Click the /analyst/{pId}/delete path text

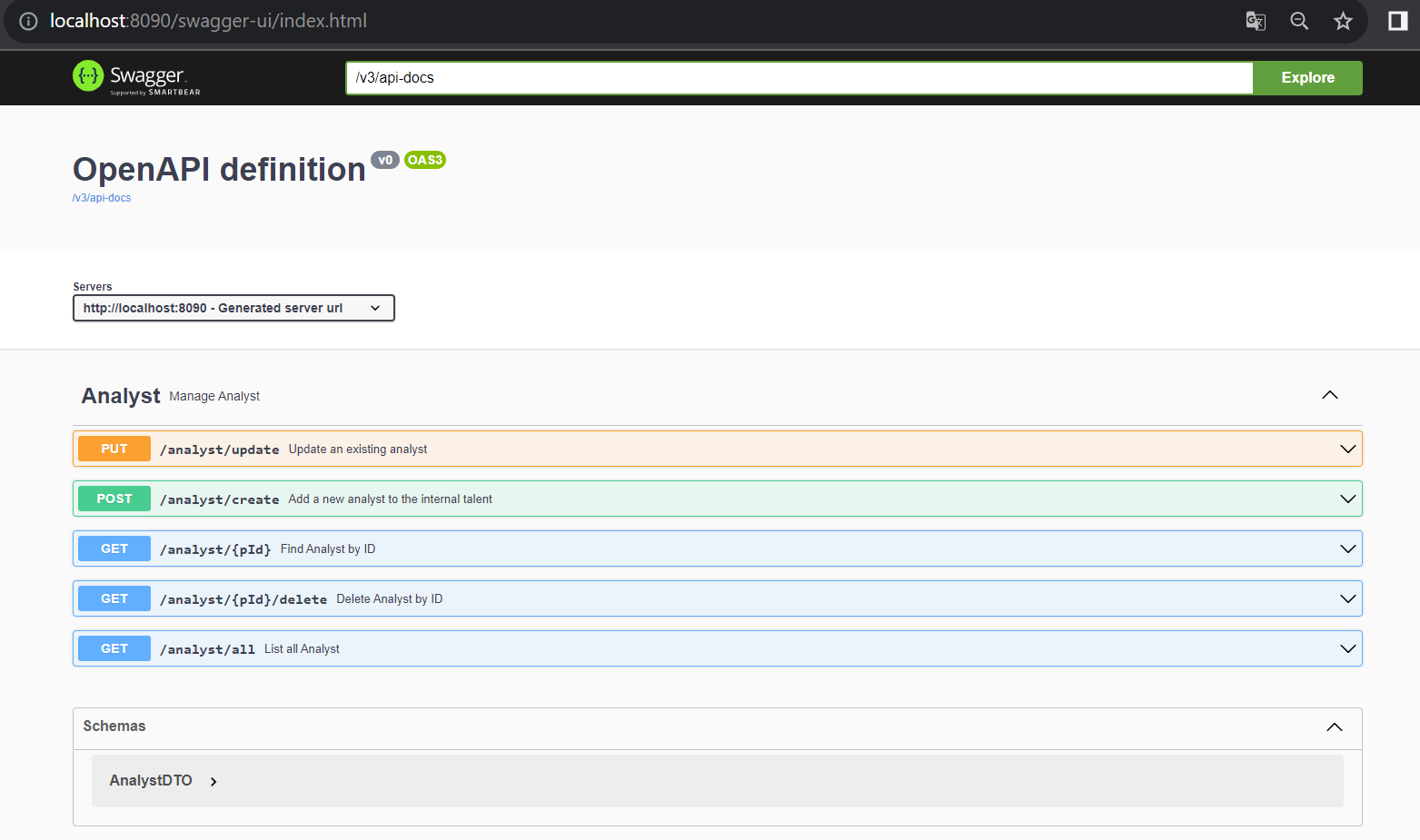(243, 599)
